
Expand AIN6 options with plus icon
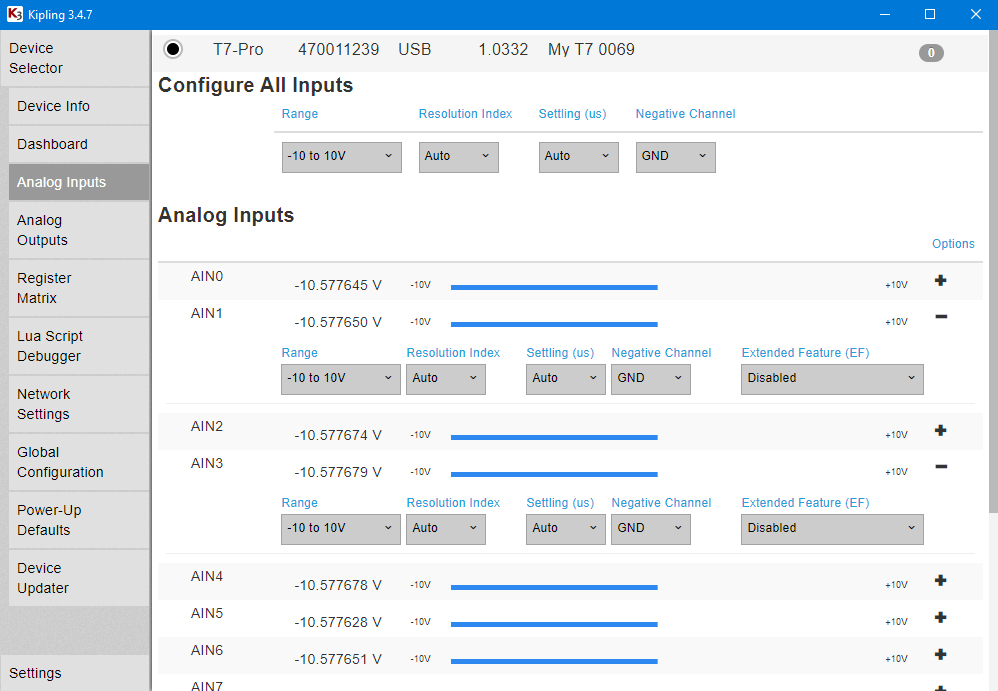click(940, 655)
